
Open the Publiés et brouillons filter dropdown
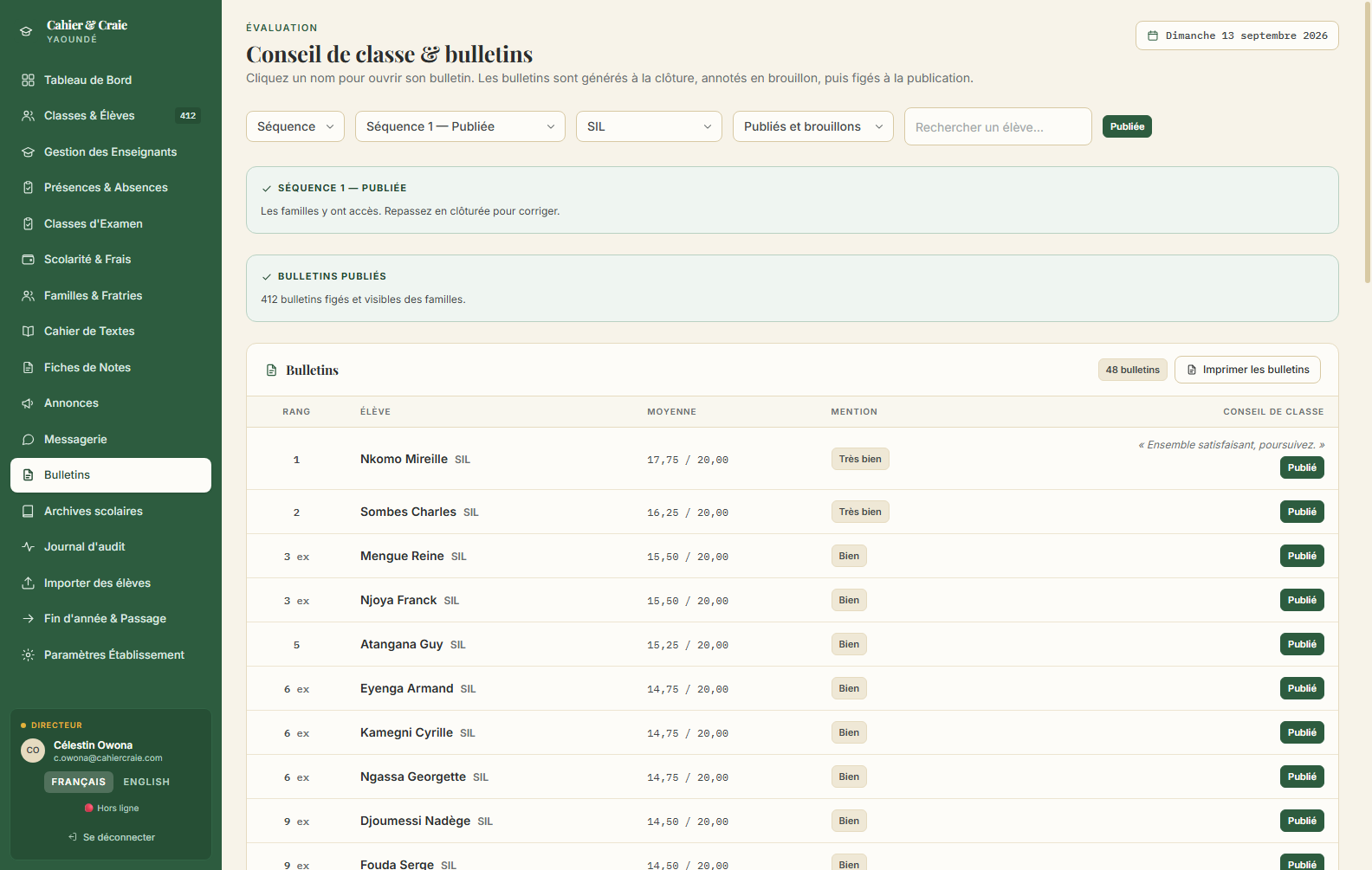pyautogui.click(x=813, y=126)
